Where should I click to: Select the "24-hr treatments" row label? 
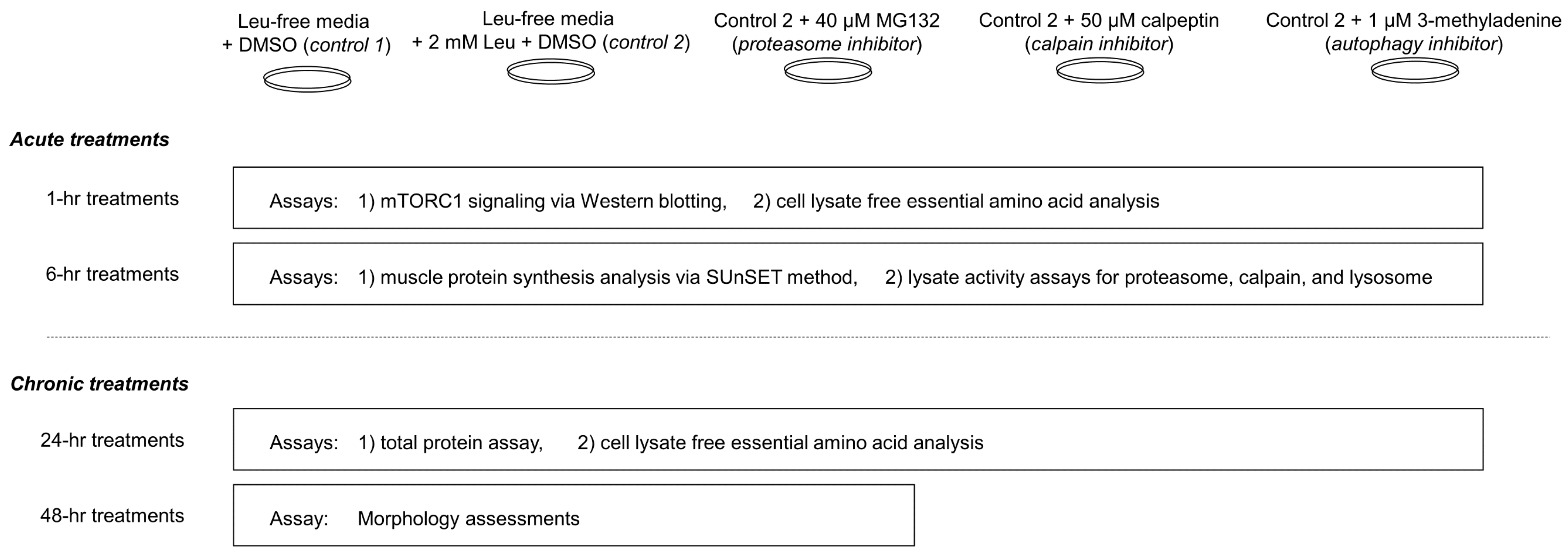[113, 440]
